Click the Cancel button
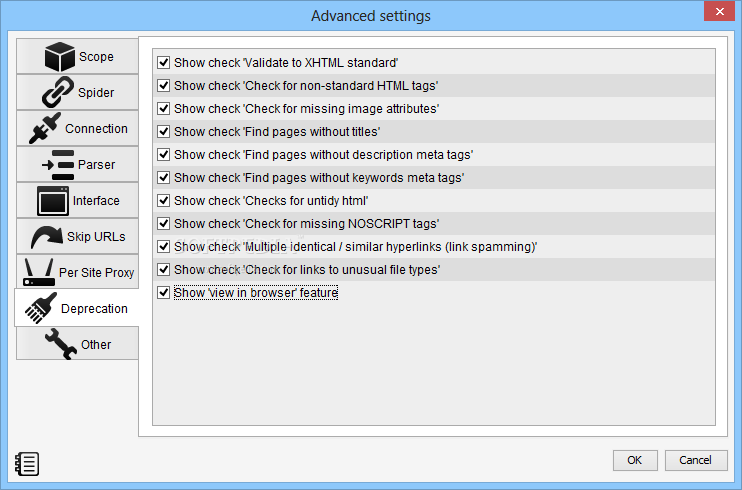This screenshot has width=742, height=490. pyautogui.click(x=696, y=460)
